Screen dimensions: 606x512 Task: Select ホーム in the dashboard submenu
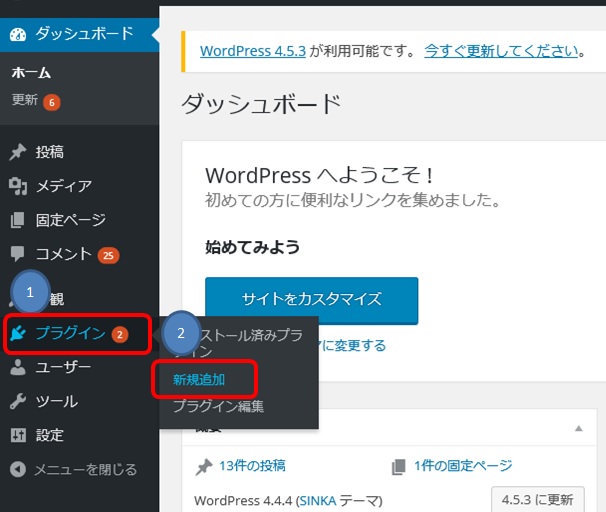[31, 72]
